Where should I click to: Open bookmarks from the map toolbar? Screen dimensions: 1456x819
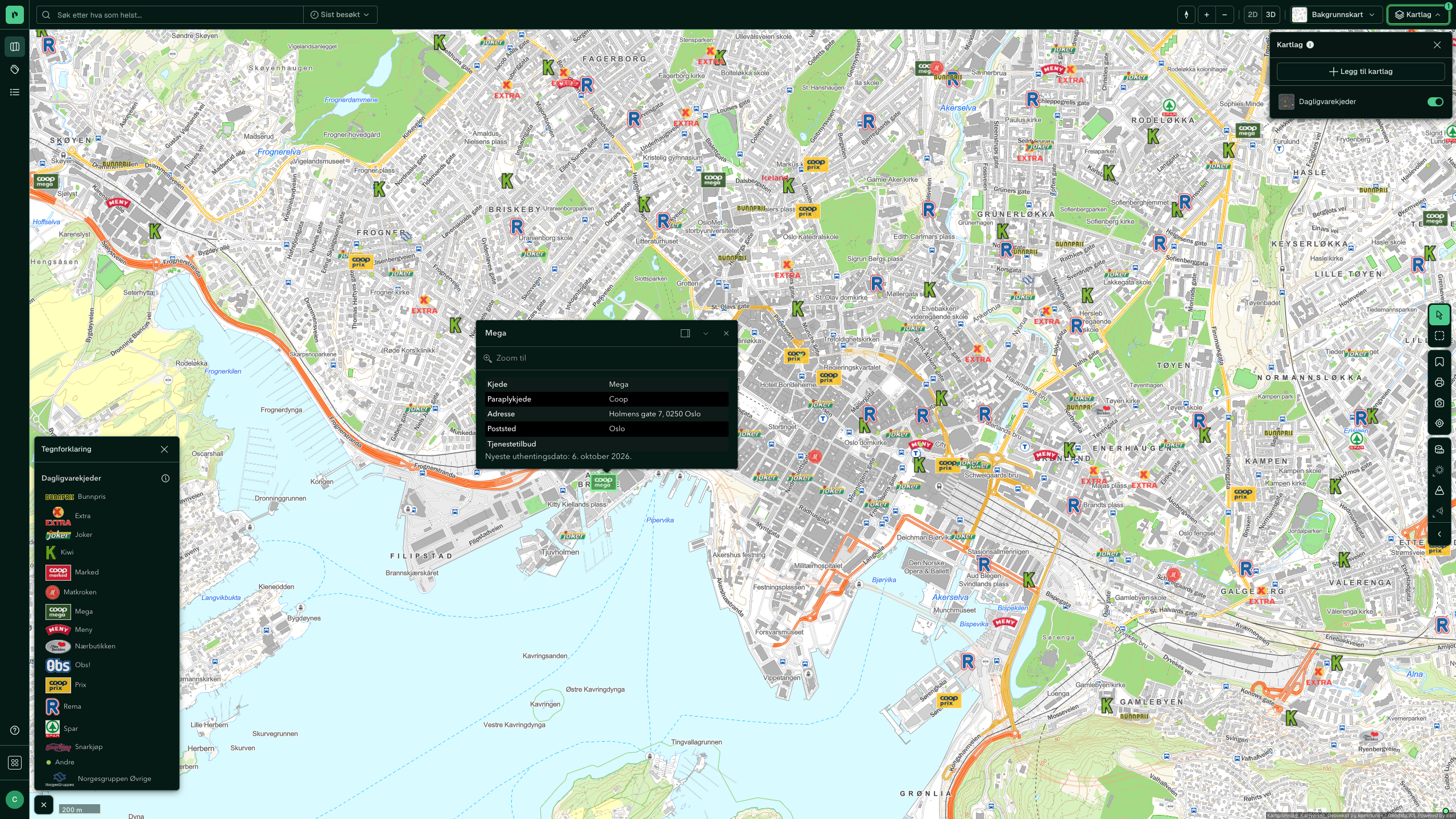click(x=1439, y=362)
